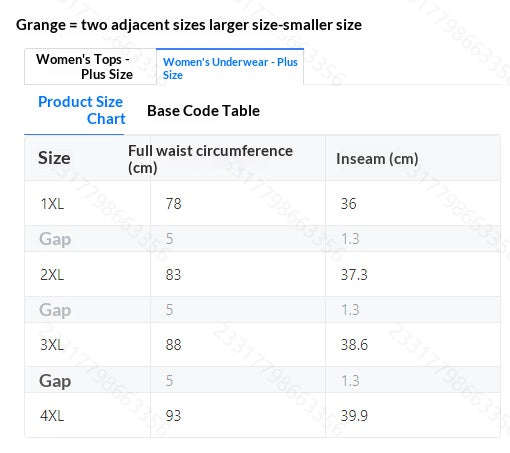
Task: Switch to Women's Tops - Plus Size tab
Action: [x=90, y=67]
